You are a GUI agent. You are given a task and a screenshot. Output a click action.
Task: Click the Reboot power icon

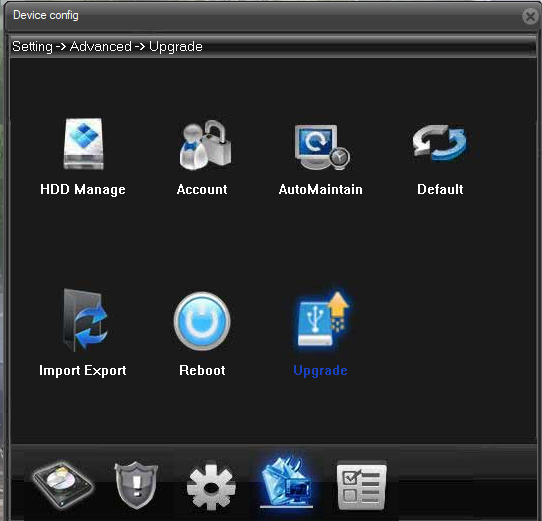pyautogui.click(x=202, y=321)
